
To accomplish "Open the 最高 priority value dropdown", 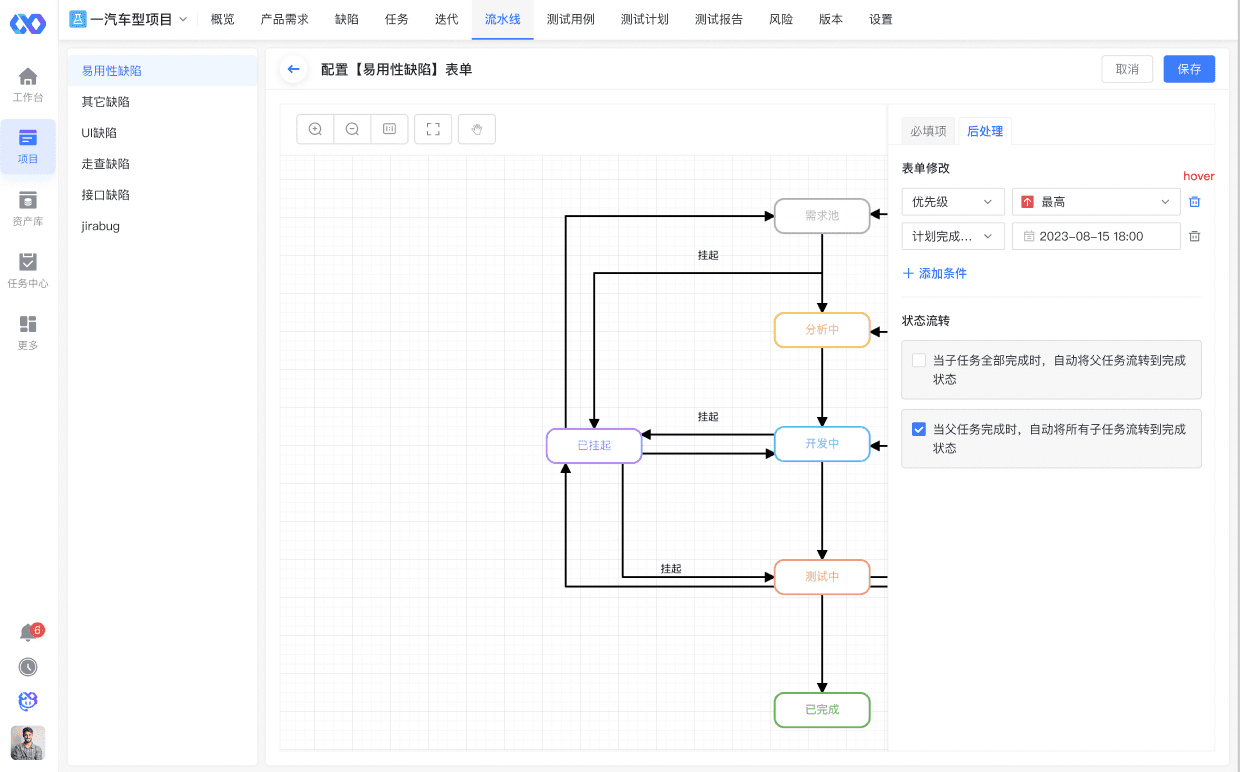I will (1095, 202).
